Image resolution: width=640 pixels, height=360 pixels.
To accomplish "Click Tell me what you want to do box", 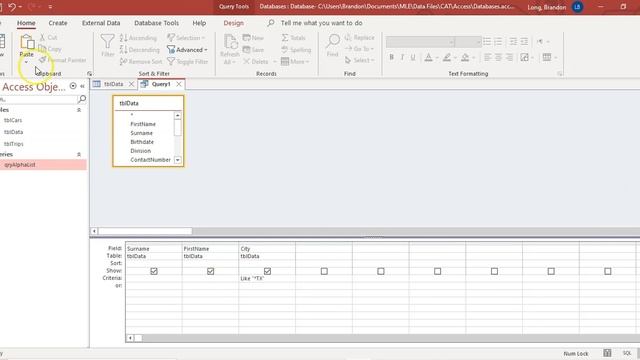I will click(321, 23).
